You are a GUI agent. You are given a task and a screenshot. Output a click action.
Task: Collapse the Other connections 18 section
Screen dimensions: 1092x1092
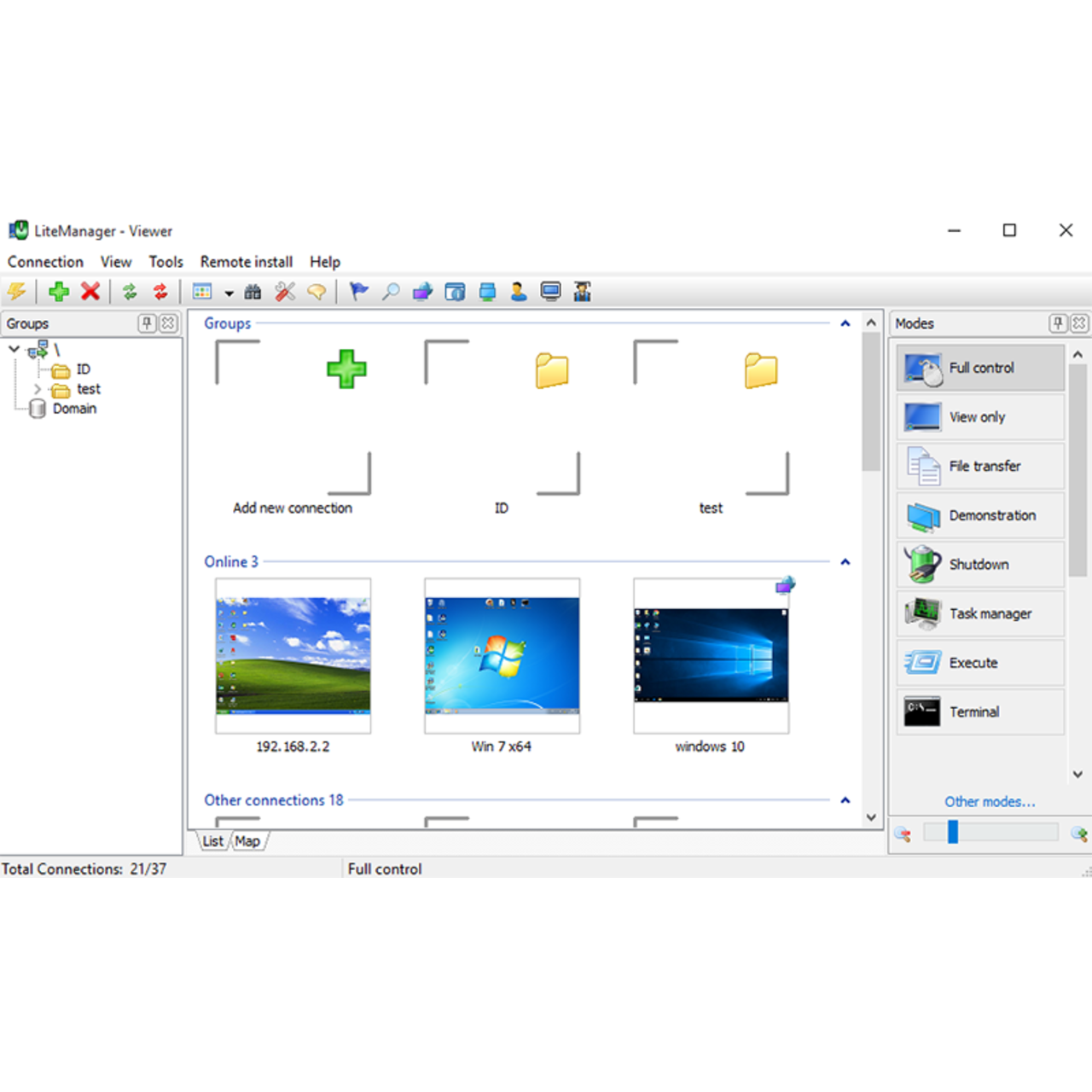(845, 800)
